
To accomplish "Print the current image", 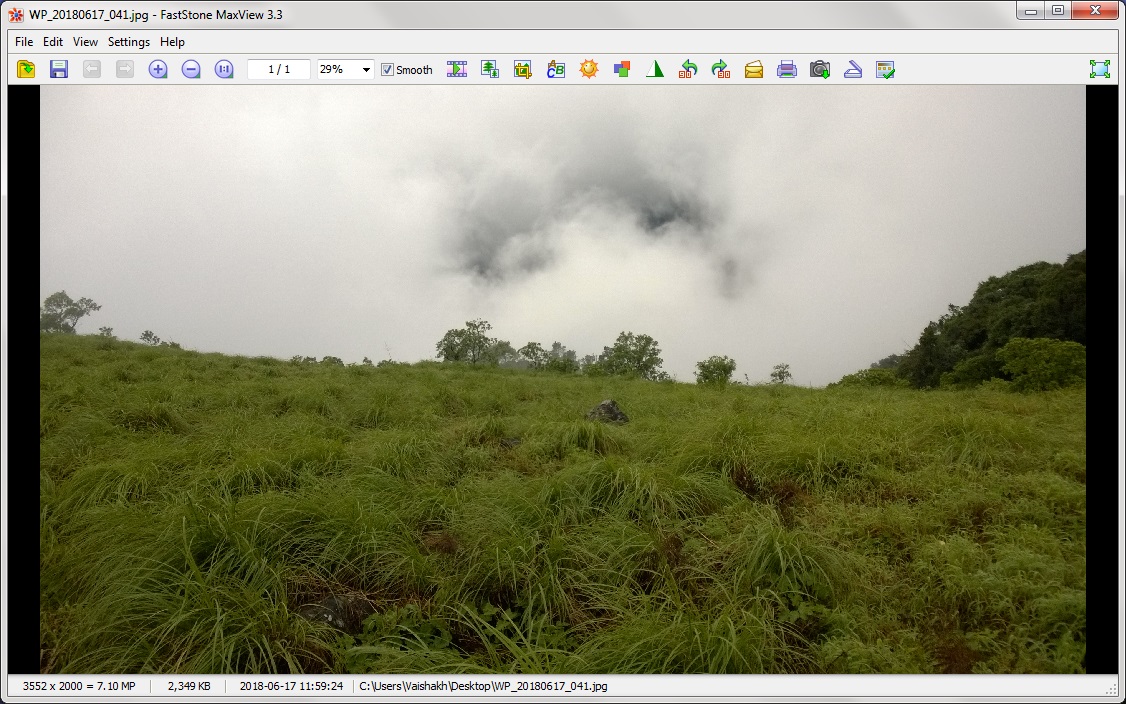I will [x=786, y=69].
